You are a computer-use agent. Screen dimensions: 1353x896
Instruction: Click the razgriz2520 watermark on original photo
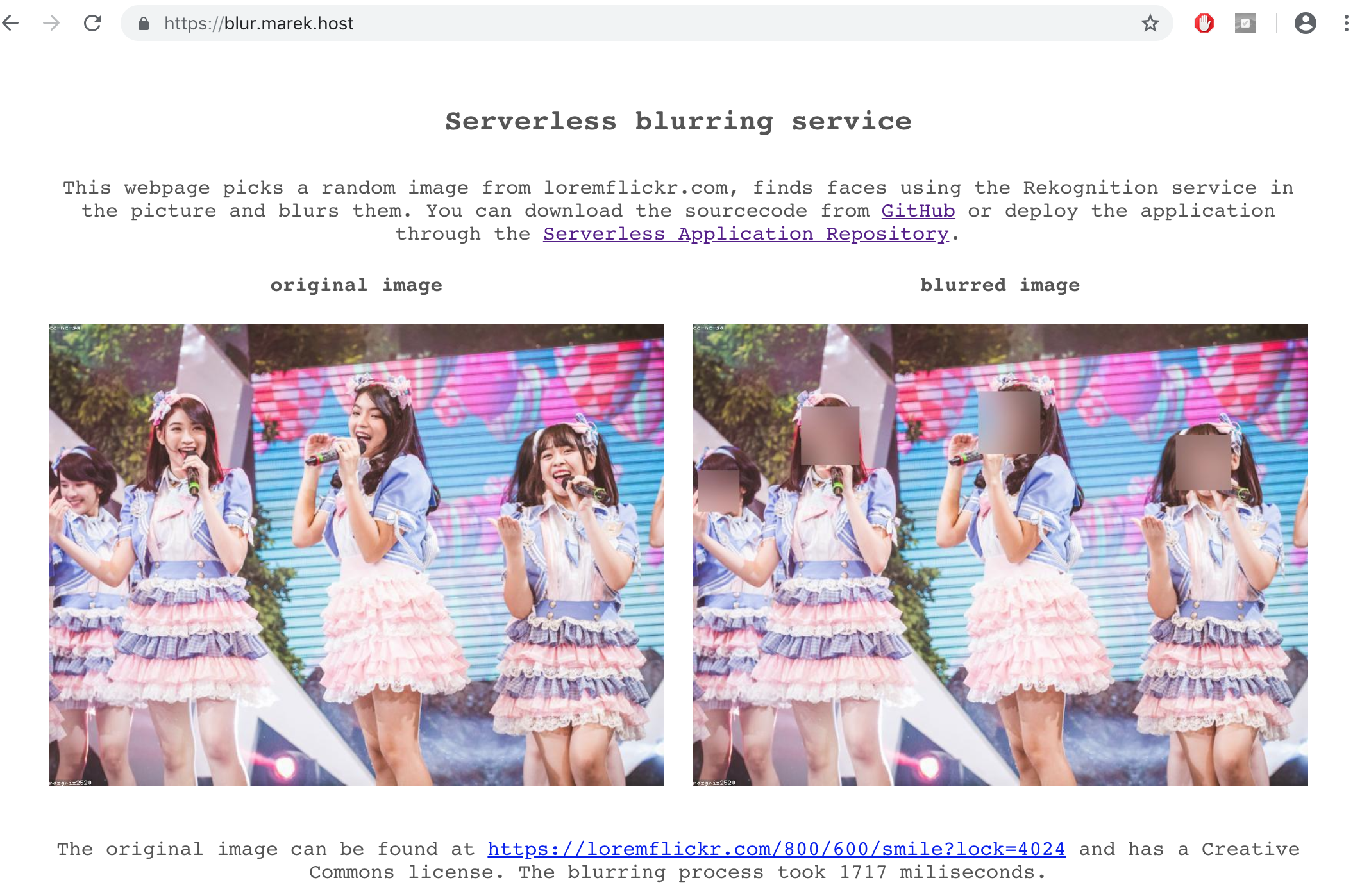pyautogui.click(x=71, y=783)
